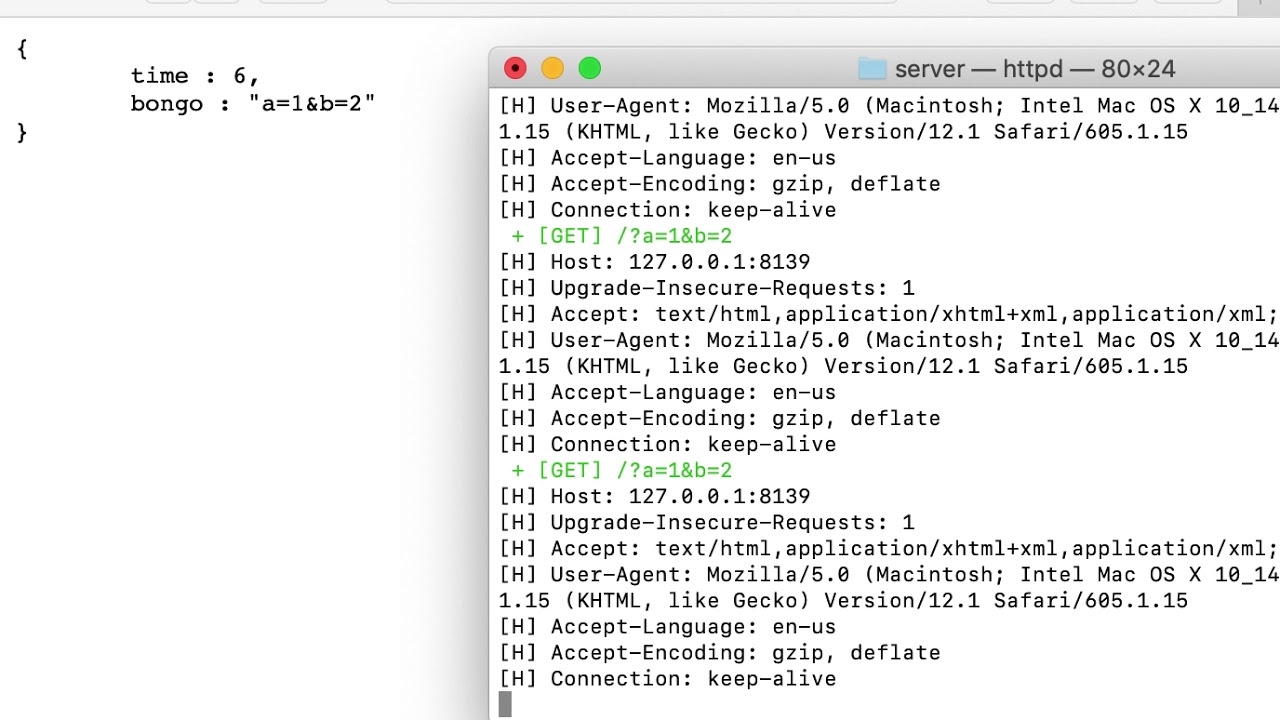Image resolution: width=1280 pixels, height=720 pixels.
Task: Zoom the terminal with the green button
Action: point(590,68)
